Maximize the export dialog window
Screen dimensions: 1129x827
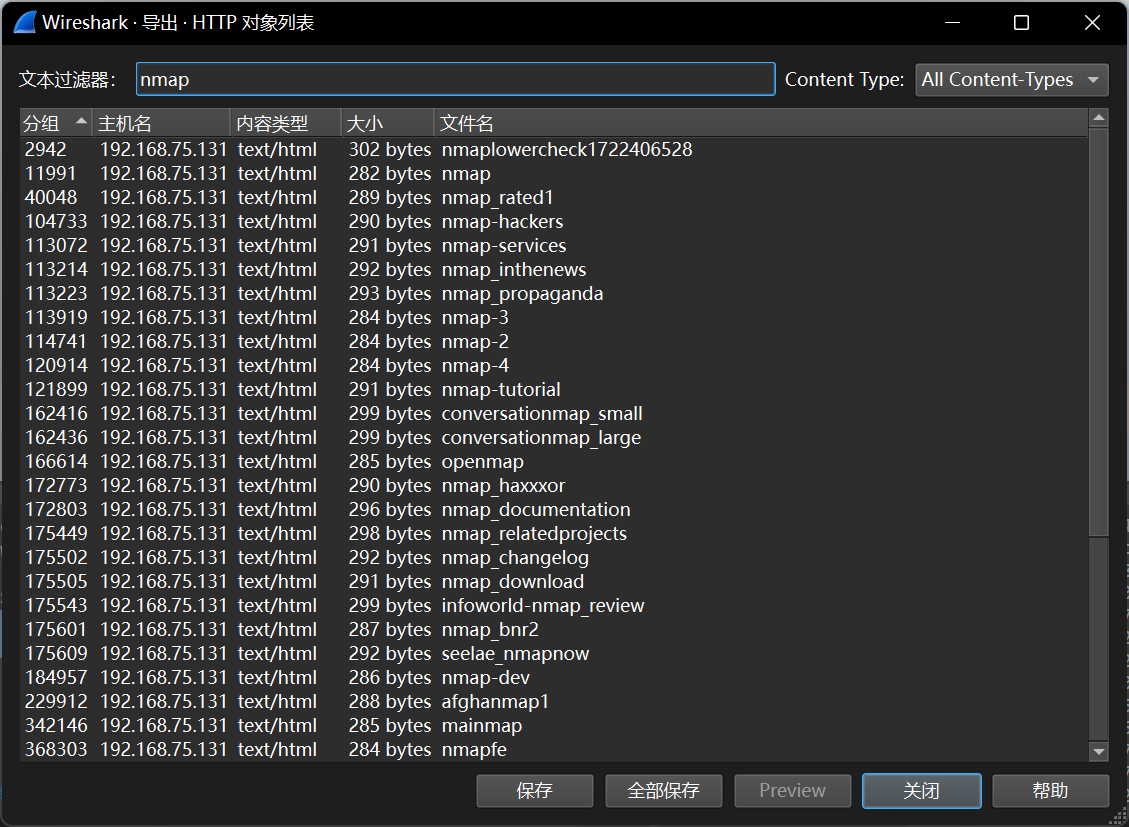pos(1021,23)
